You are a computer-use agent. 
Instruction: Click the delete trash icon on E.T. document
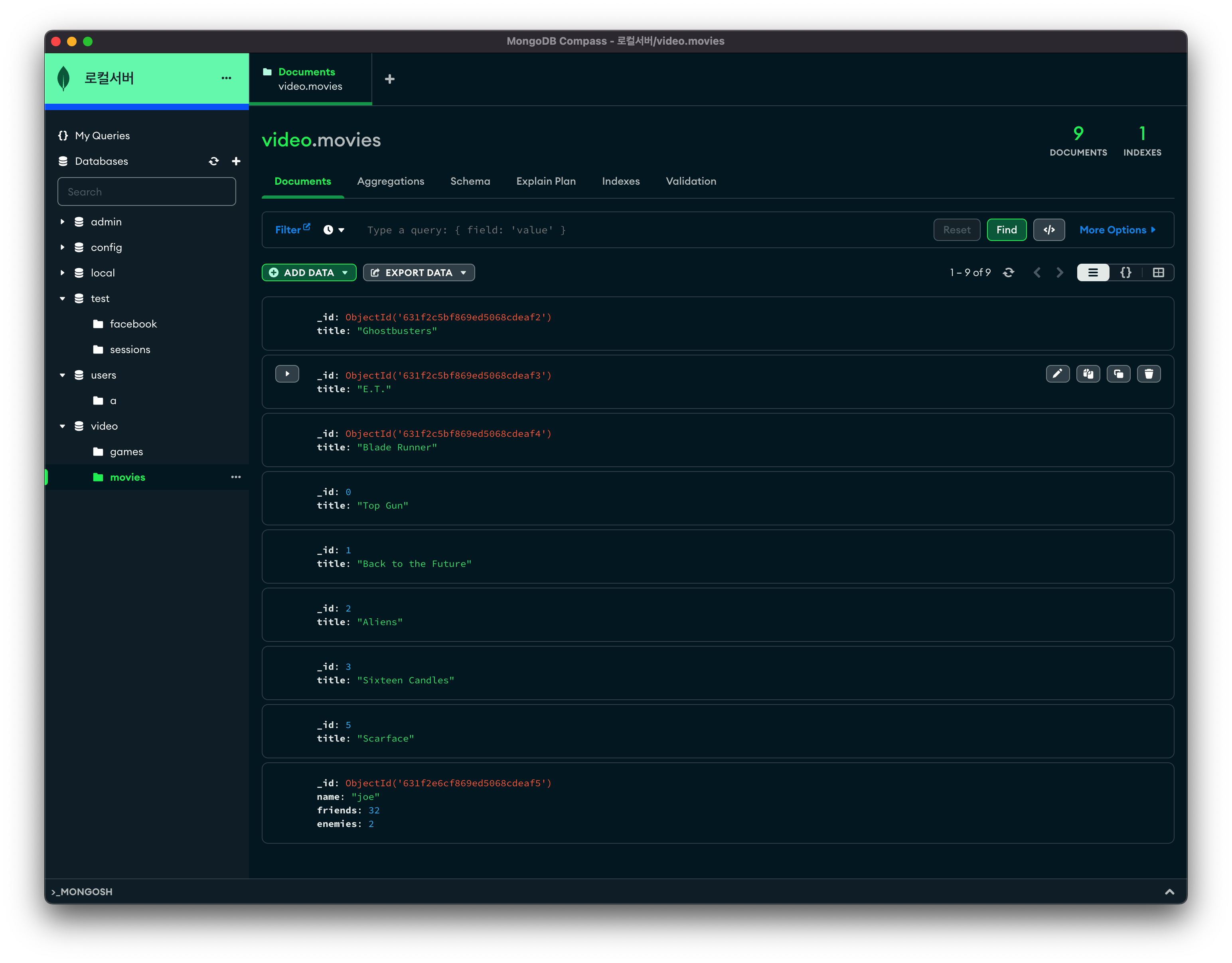click(1149, 373)
